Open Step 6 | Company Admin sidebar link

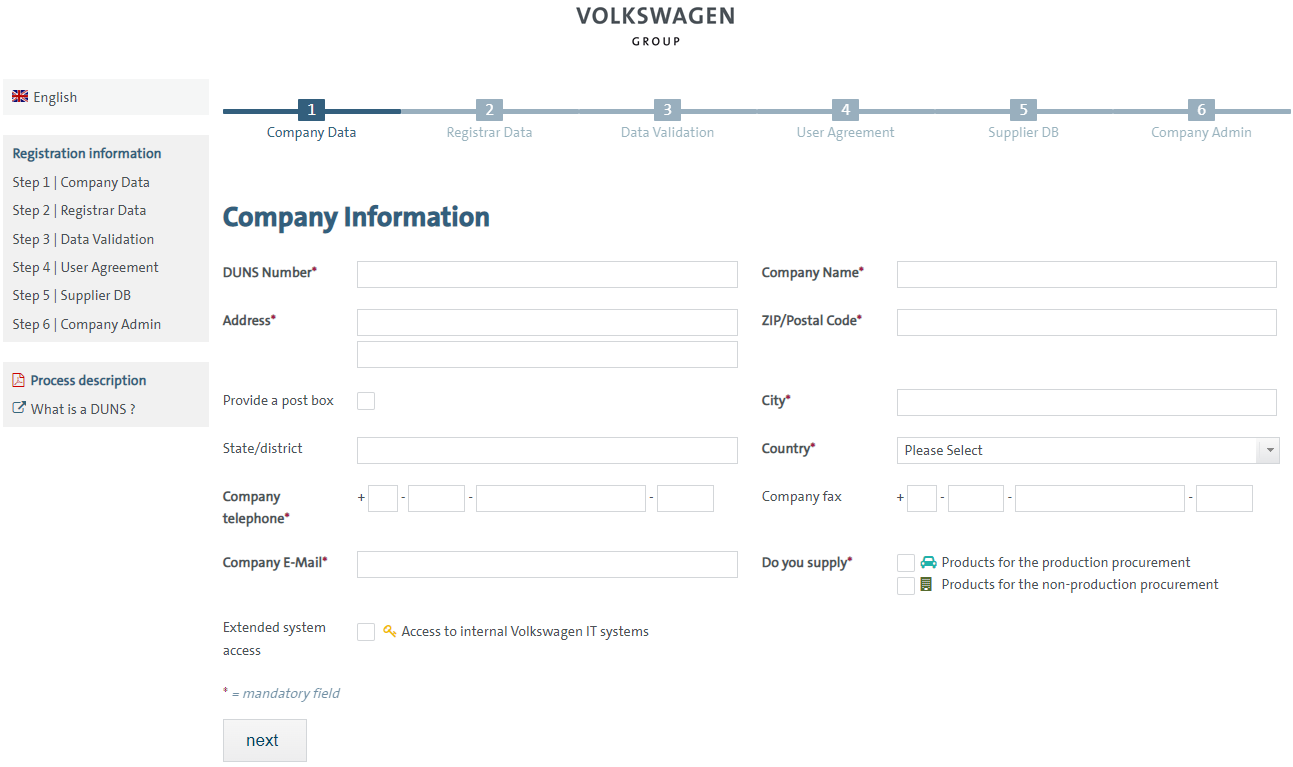pyautogui.click(x=86, y=324)
